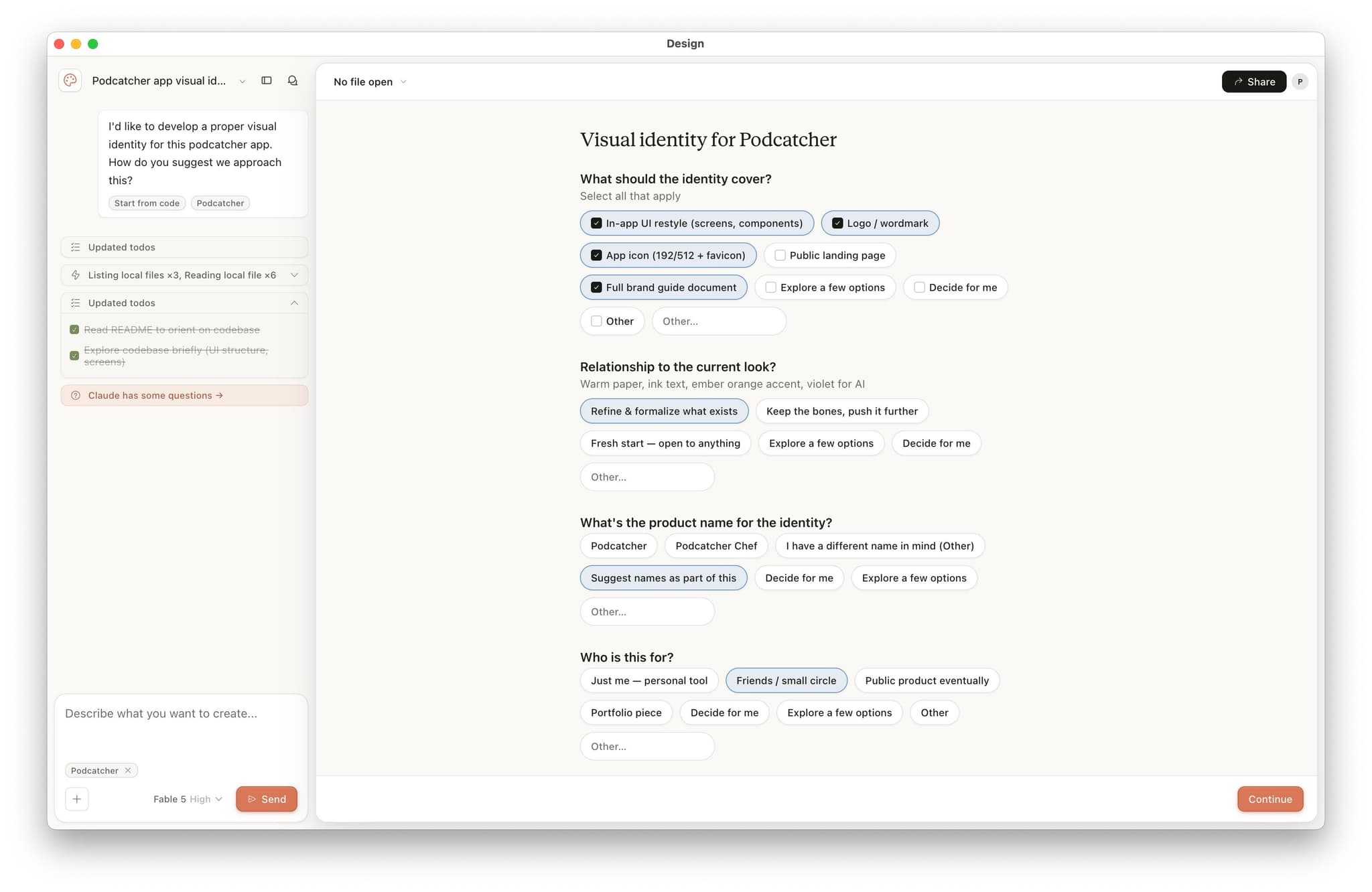
Task: Select Just me — personal tool
Action: click(649, 681)
